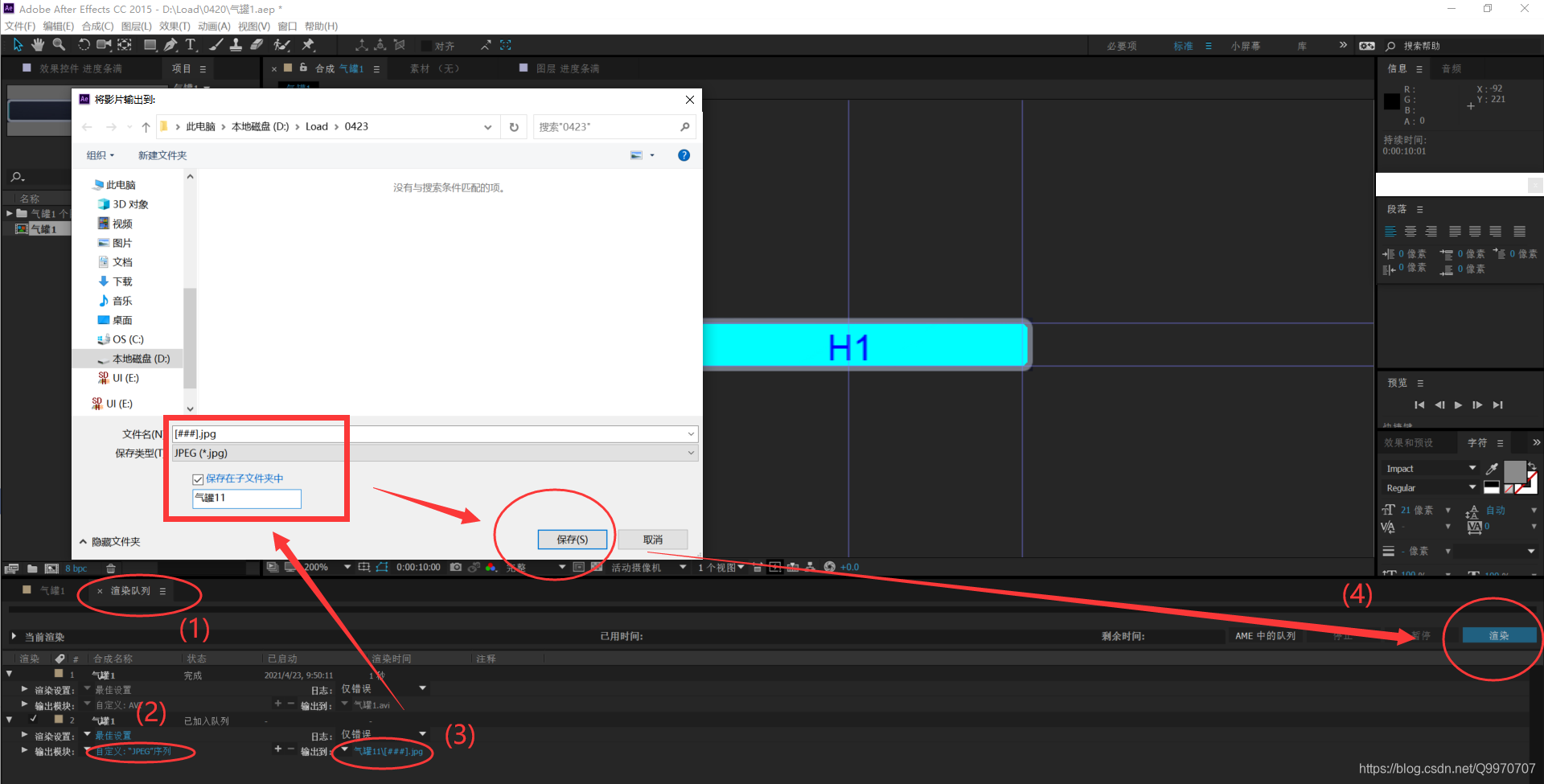Click the eyedropper in Character panel
The height and width of the screenshot is (784, 1544).
1492,468
